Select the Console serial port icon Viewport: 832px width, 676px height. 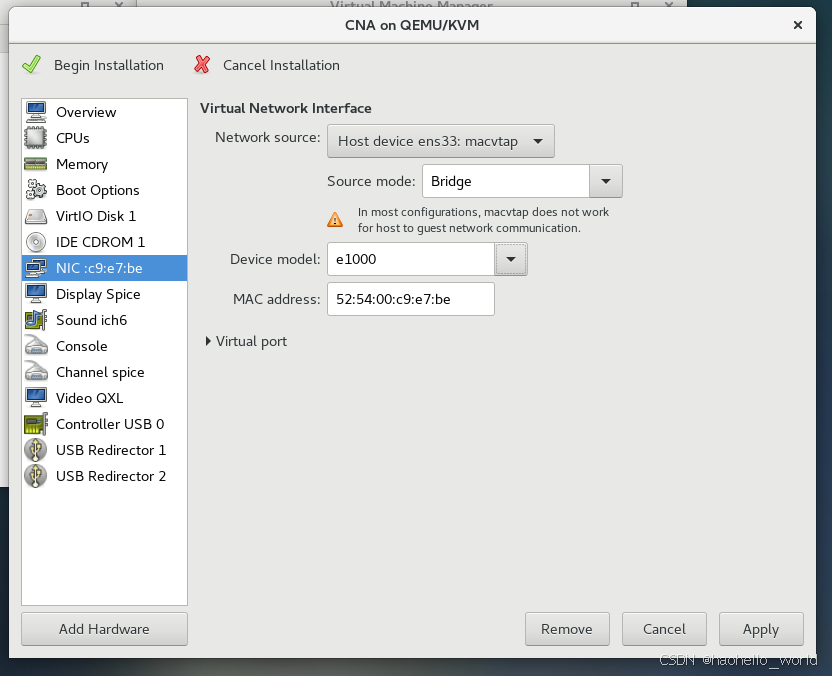[36, 346]
